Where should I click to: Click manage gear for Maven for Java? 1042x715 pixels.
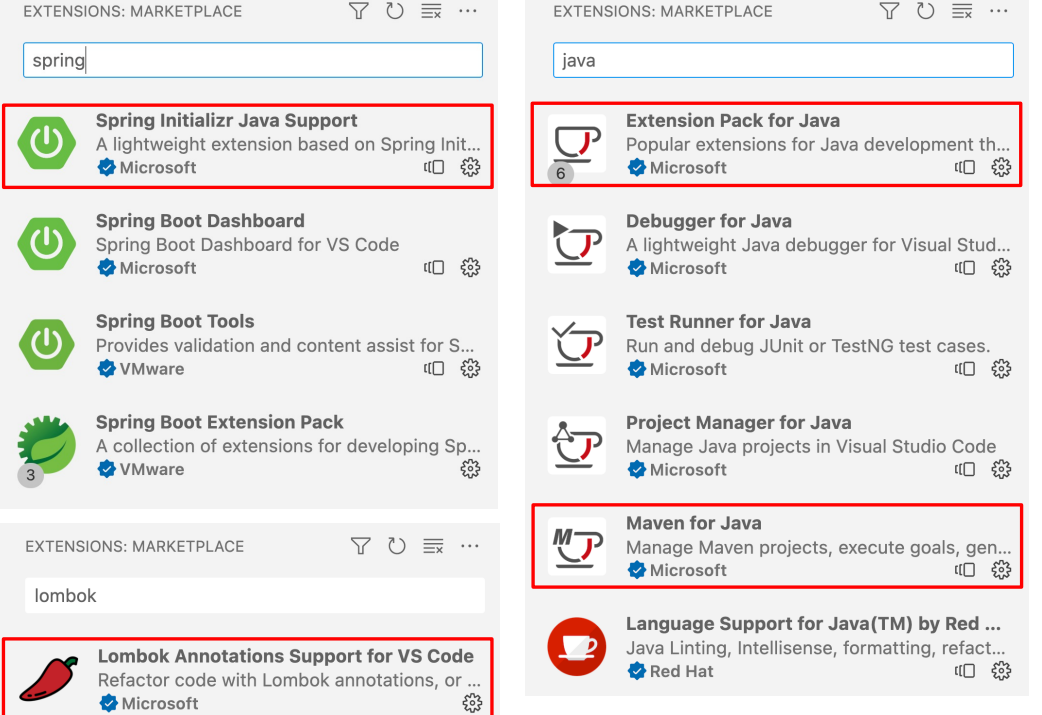1001,570
